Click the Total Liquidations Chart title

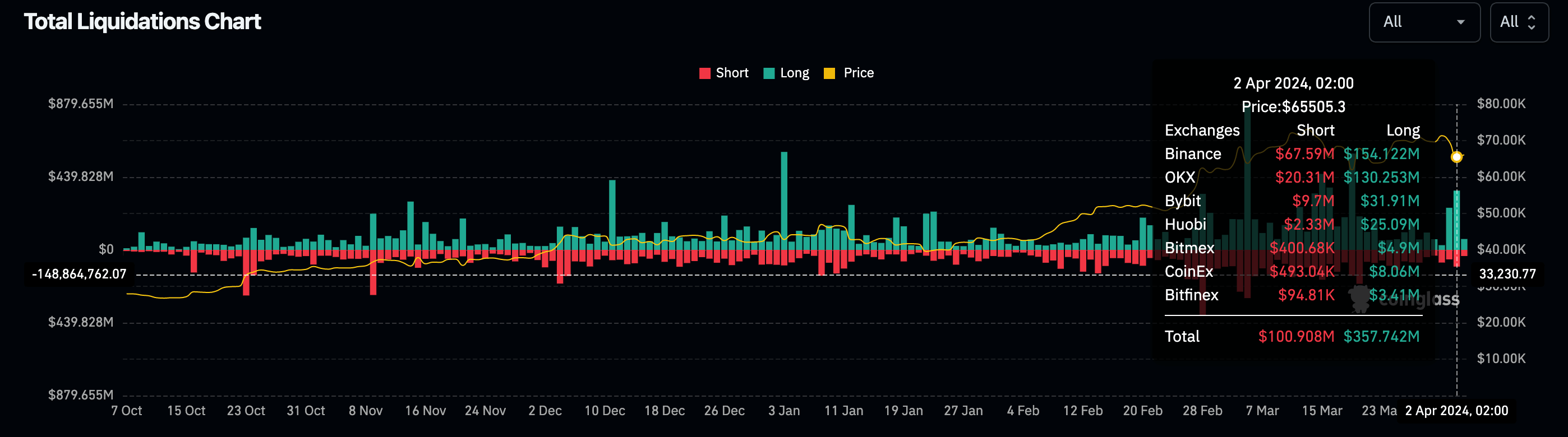(x=142, y=22)
